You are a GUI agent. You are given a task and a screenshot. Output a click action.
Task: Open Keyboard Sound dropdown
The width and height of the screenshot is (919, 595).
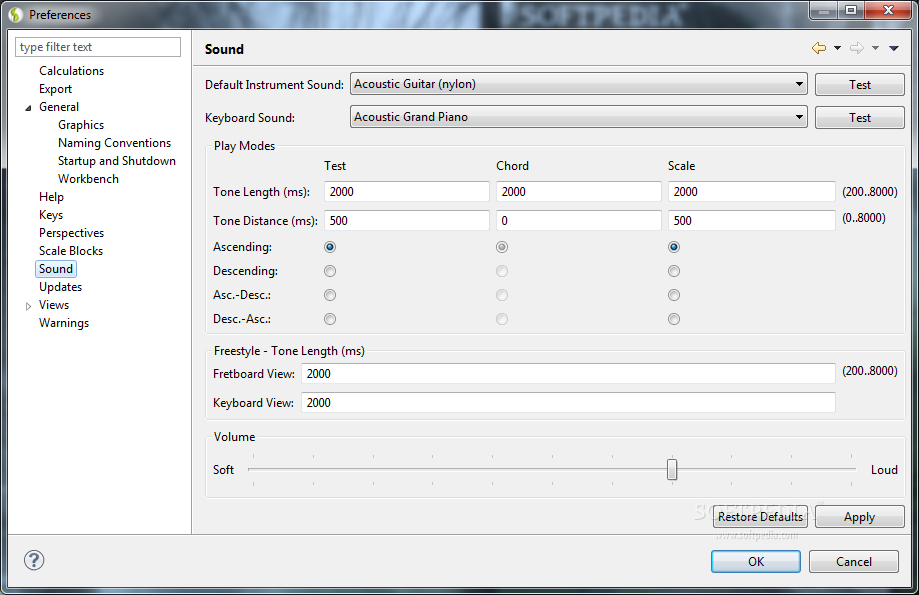coord(578,117)
